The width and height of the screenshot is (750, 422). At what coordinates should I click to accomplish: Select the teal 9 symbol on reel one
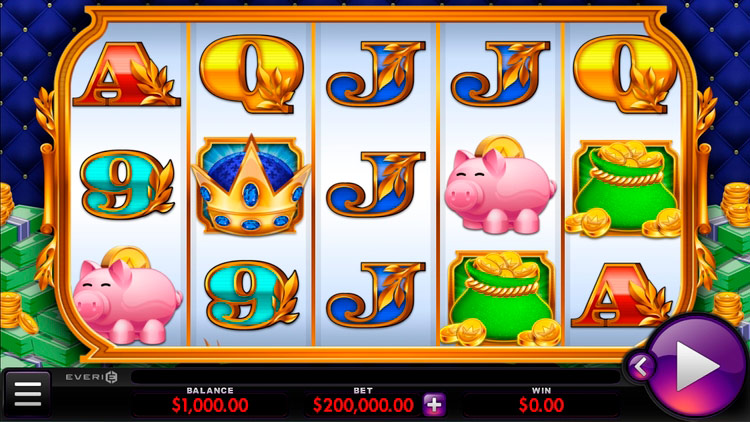pos(127,185)
